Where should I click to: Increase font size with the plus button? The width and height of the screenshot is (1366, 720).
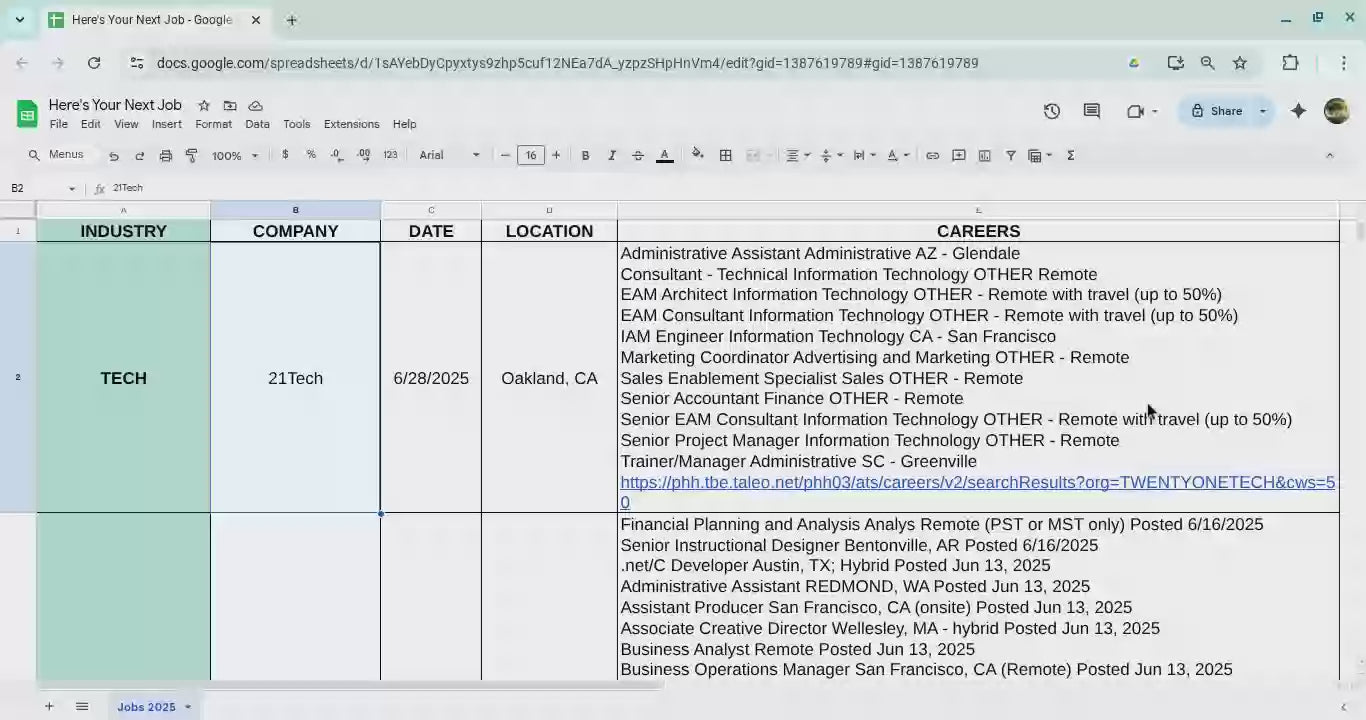pyautogui.click(x=556, y=155)
